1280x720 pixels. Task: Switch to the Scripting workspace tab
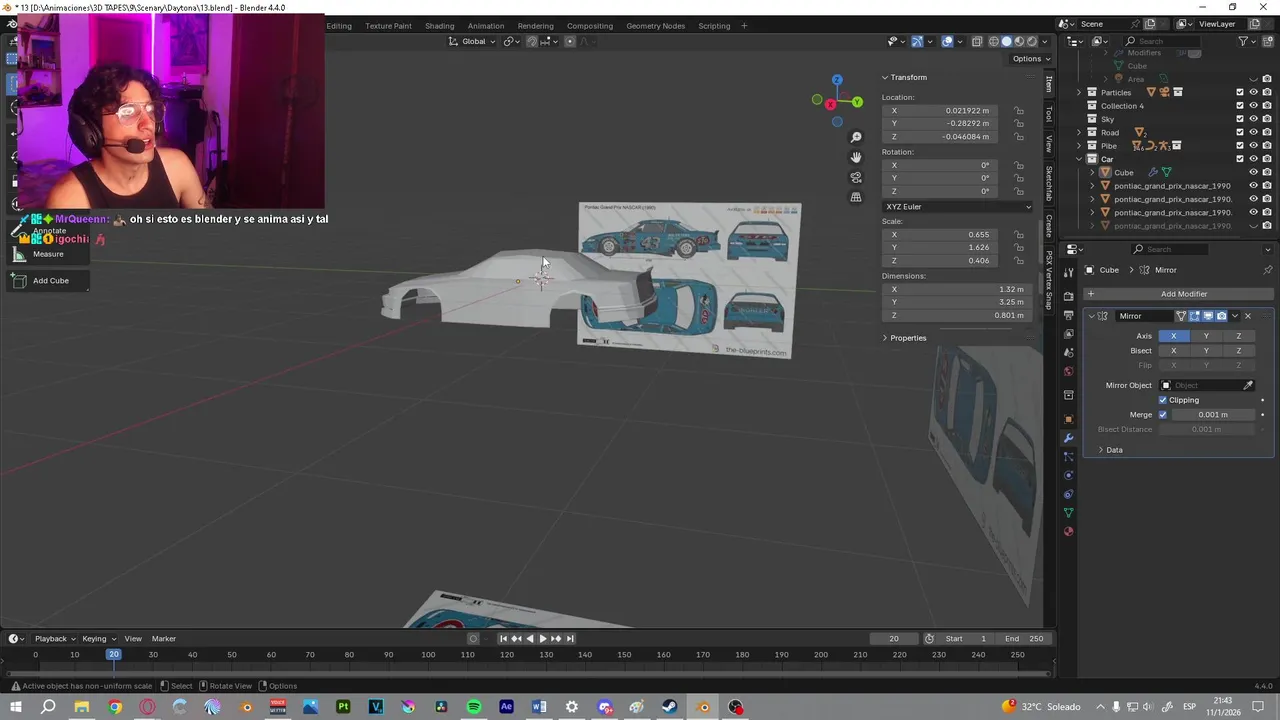[x=714, y=26]
